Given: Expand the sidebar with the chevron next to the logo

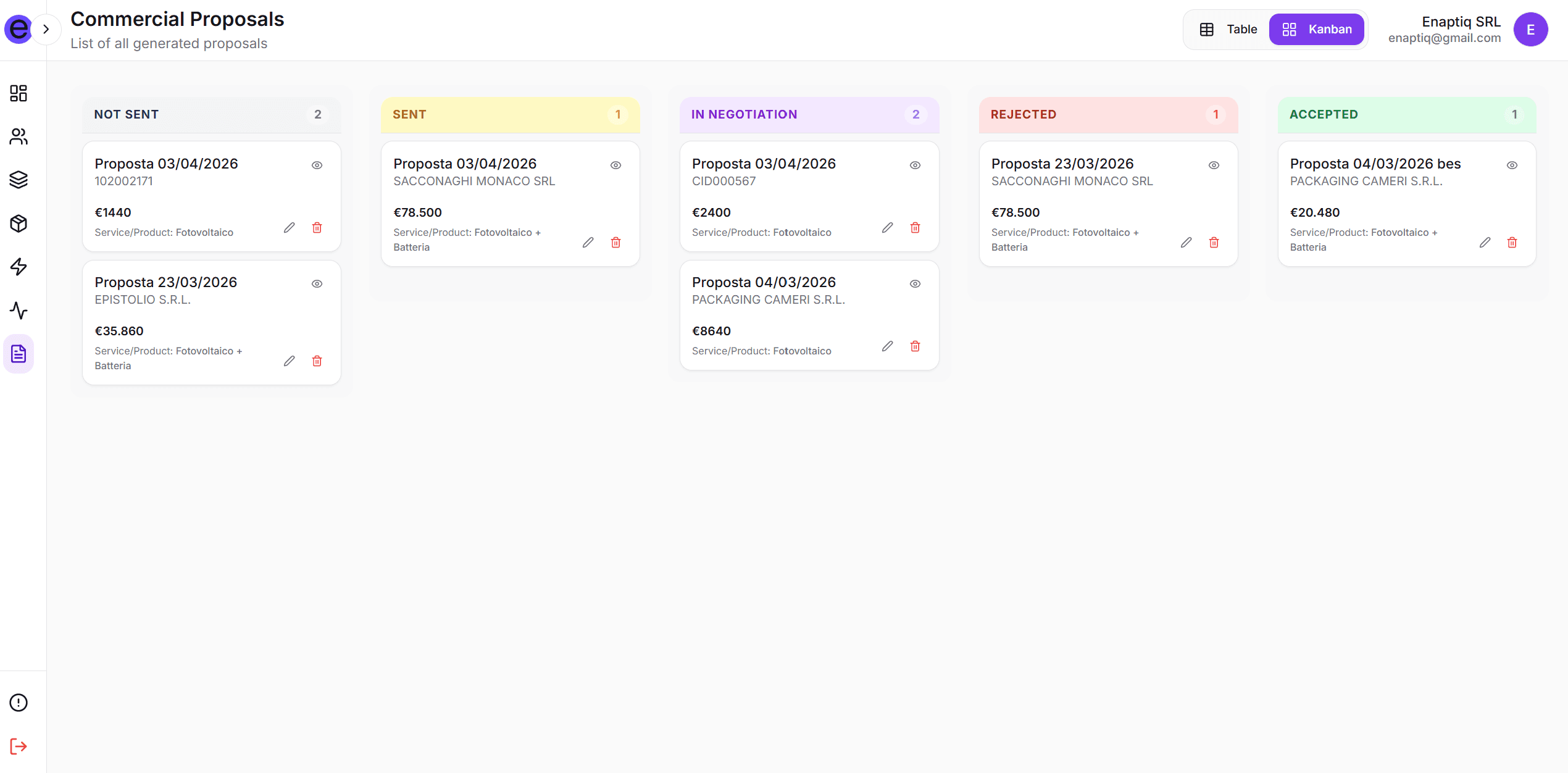Looking at the screenshot, I should pyautogui.click(x=47, y=28).
